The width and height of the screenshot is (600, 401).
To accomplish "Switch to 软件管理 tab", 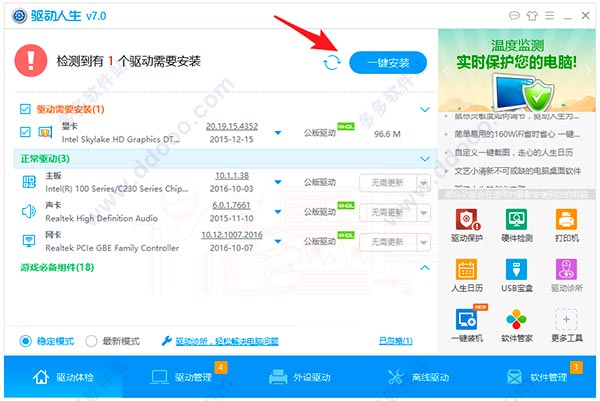I will point(536,377).
